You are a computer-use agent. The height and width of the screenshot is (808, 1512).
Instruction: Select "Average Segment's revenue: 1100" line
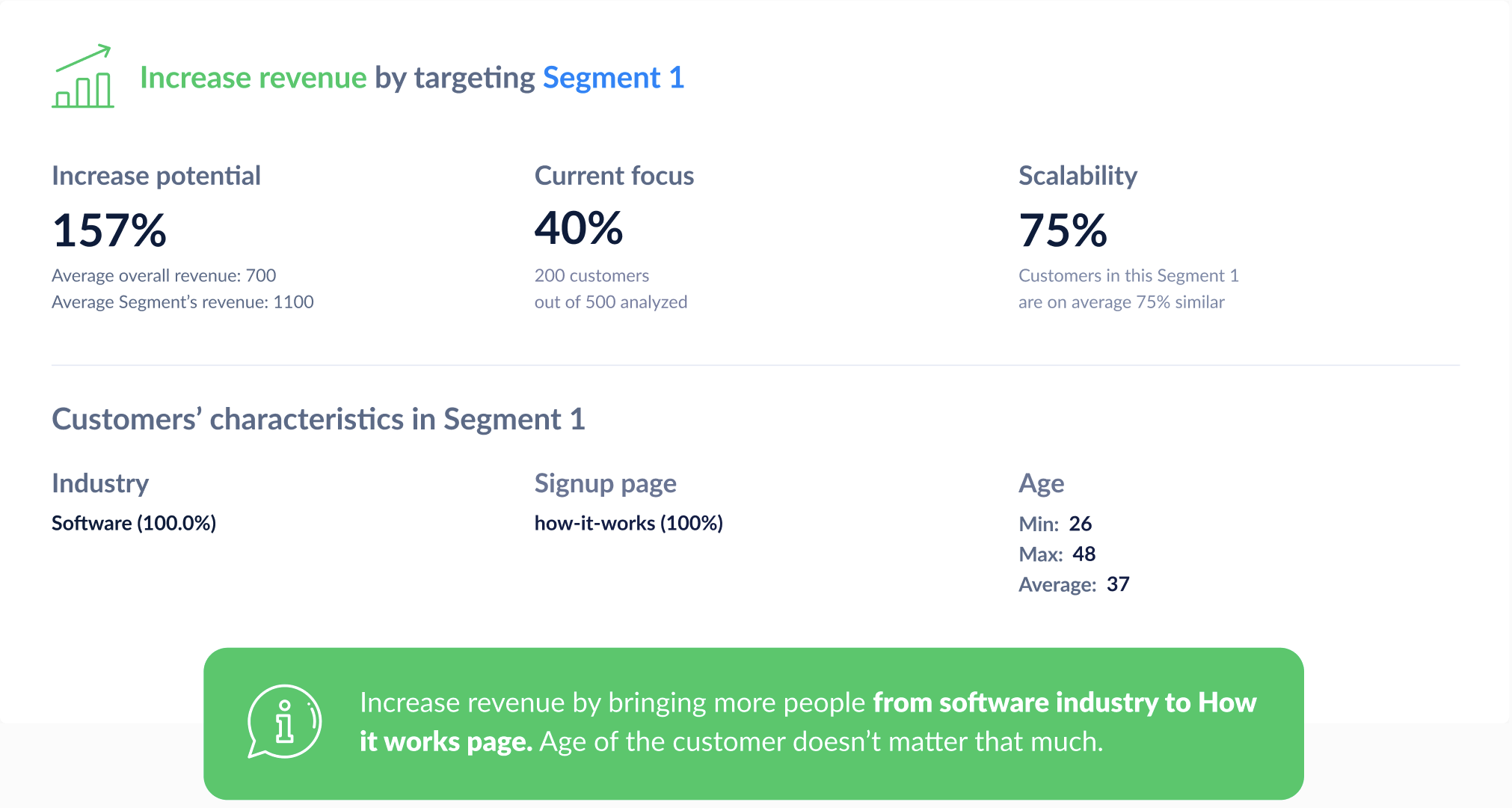tap(182, 302)
